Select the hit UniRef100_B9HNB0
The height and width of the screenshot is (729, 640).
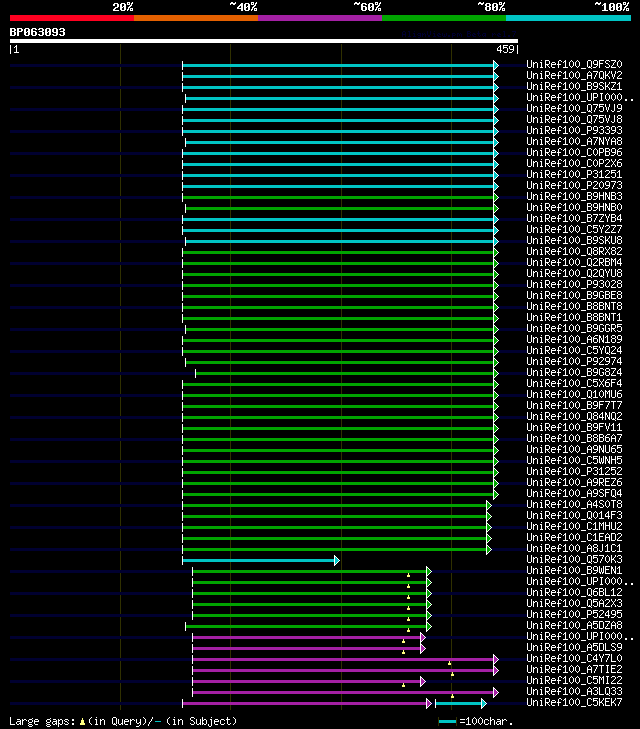574,207
